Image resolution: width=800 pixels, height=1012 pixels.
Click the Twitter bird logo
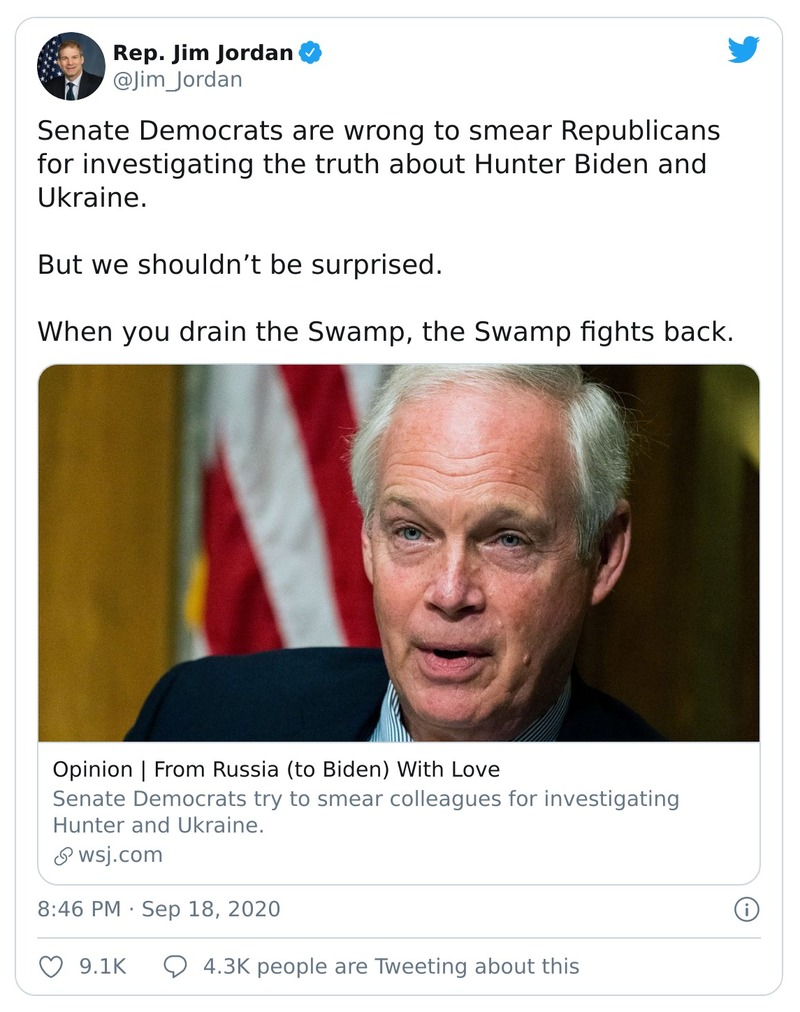coord(743,50)
